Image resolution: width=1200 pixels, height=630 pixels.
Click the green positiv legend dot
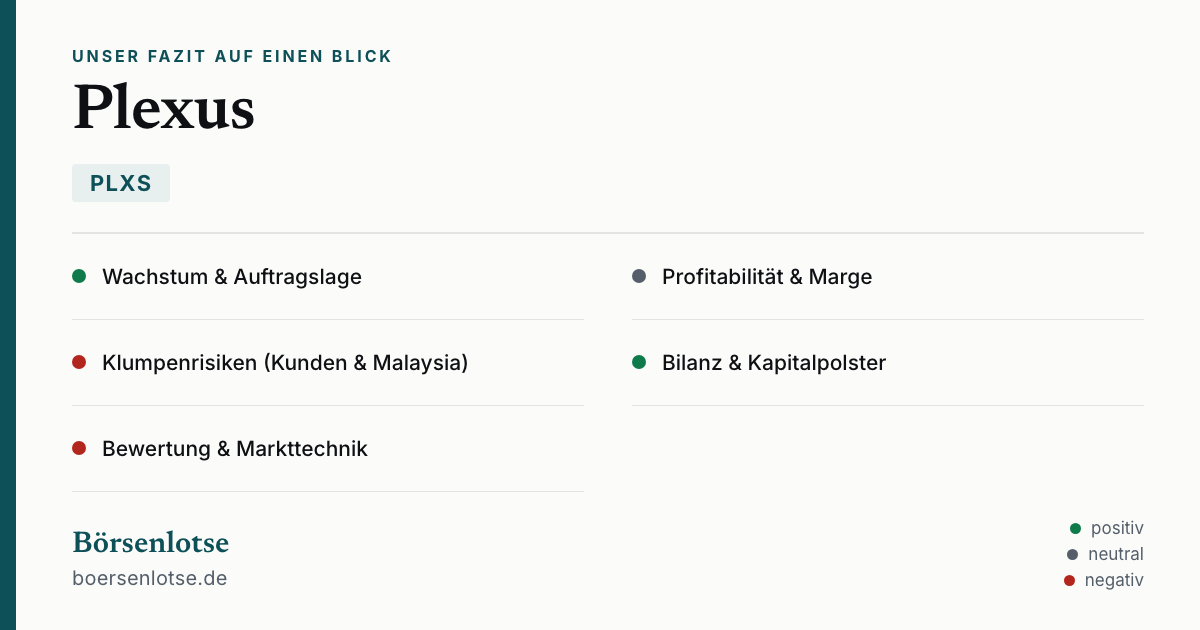[1075, 528]
